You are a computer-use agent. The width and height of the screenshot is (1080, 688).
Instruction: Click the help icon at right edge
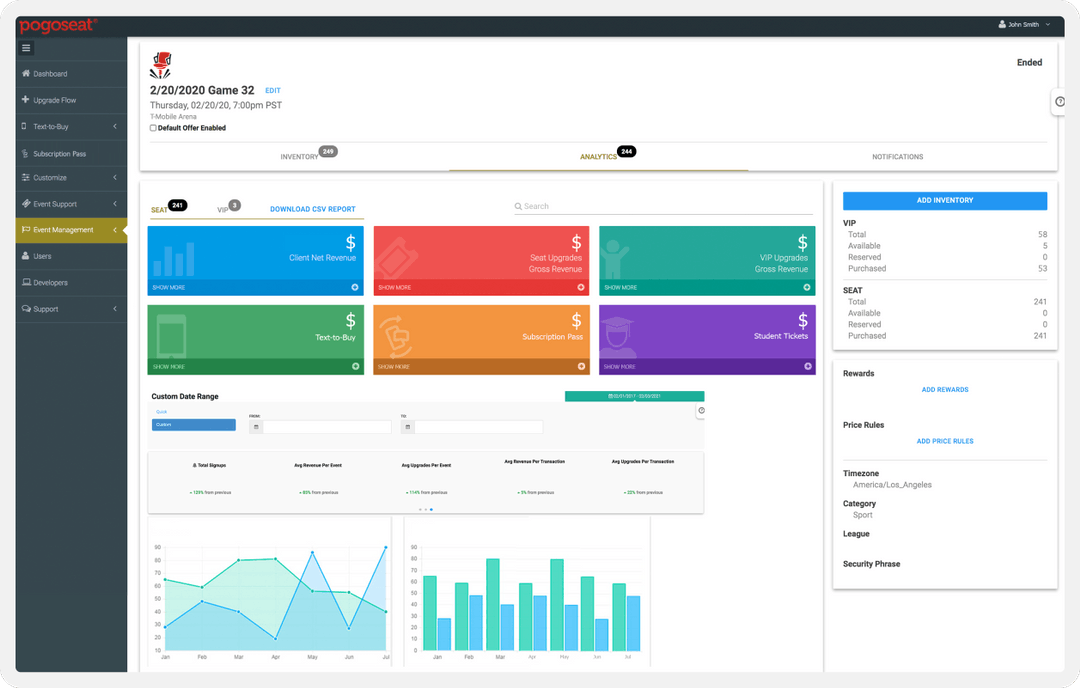1060,101
